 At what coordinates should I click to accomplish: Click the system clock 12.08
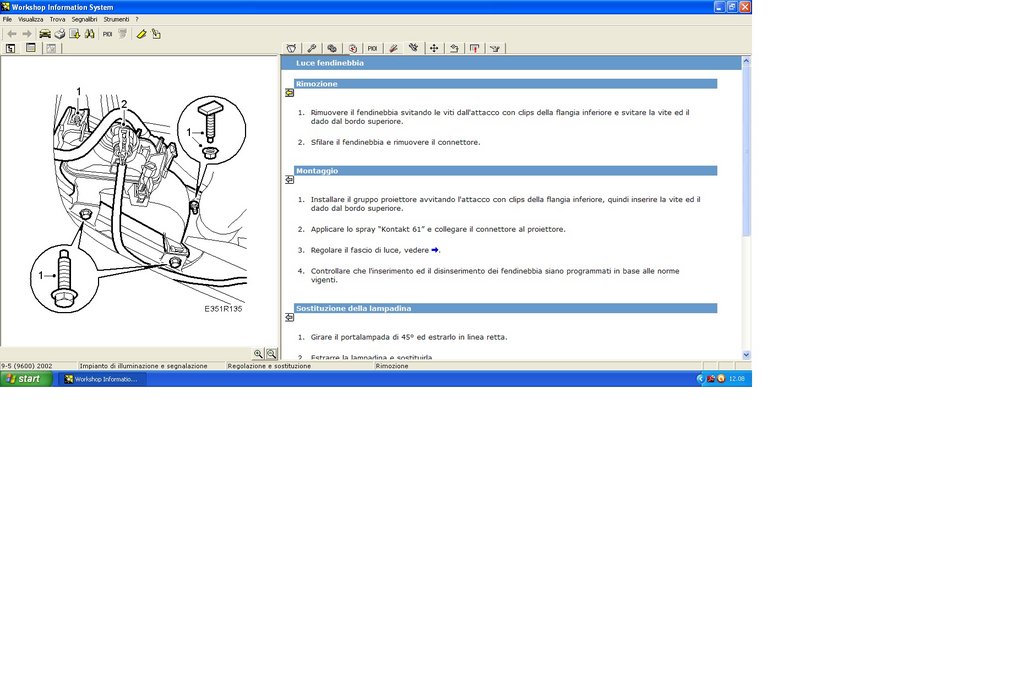737,379
